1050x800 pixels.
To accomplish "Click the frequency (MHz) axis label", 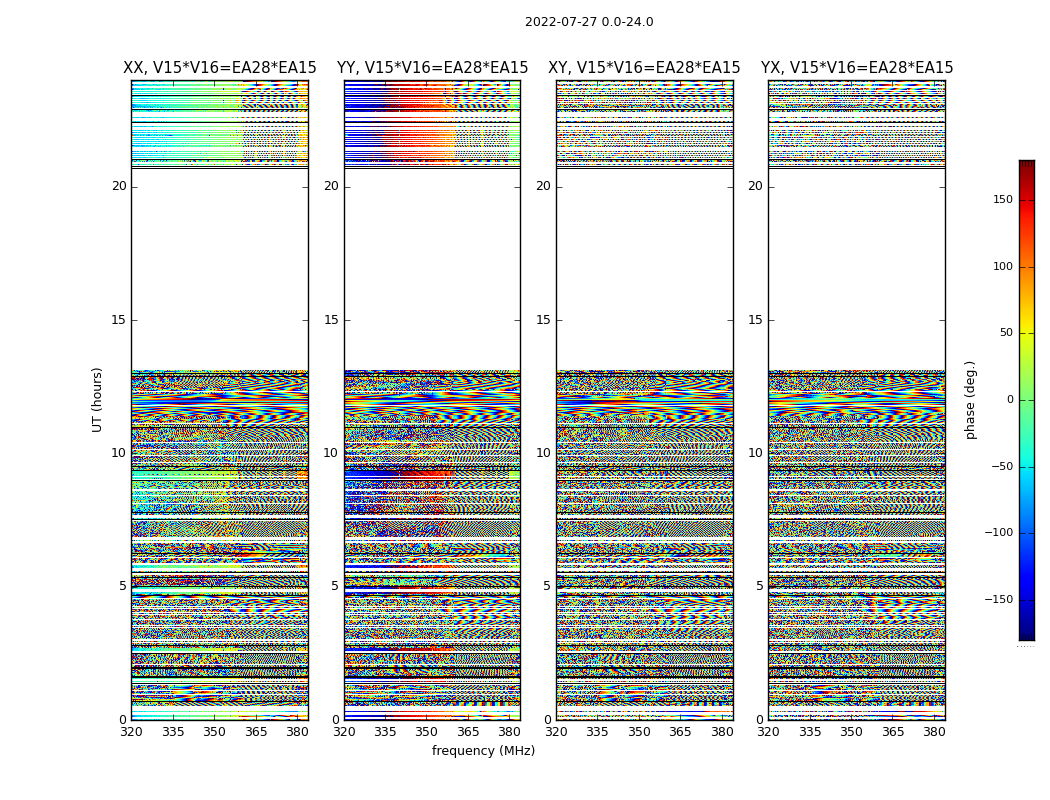I will (483, 750).
